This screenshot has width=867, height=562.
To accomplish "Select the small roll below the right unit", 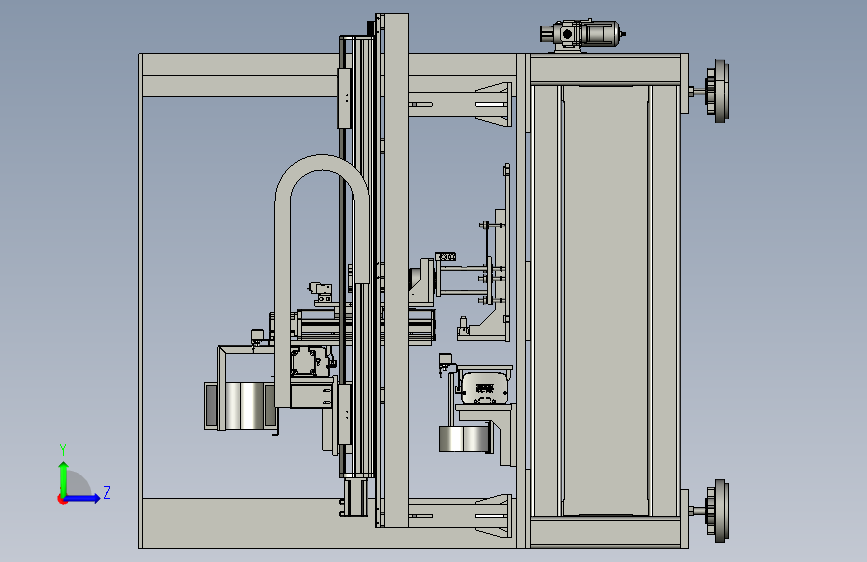I will (463, 439).
